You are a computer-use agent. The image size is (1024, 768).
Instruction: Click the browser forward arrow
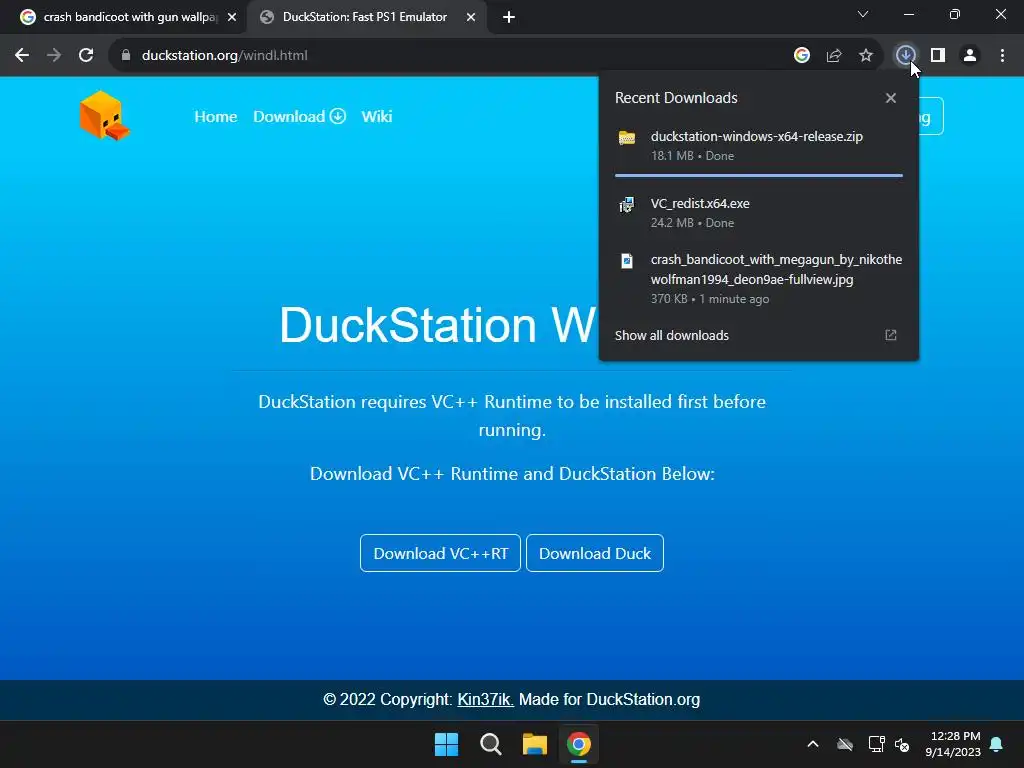[54, 56]
